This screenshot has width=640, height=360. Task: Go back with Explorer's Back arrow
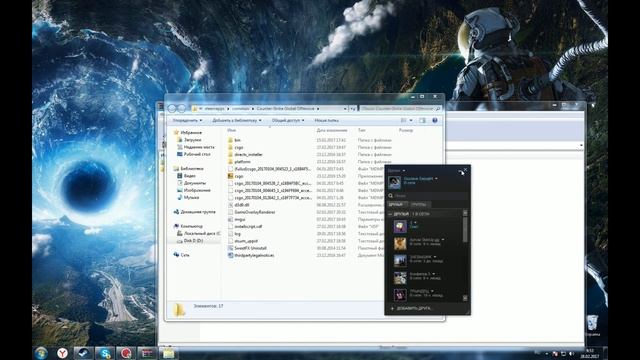click(172, 109)
